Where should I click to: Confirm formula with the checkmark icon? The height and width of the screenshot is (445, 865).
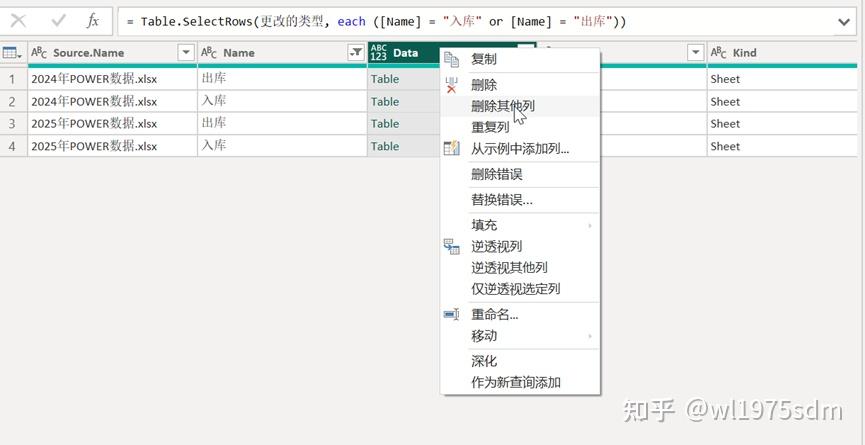pyautogui.click(x=58, y=22)
